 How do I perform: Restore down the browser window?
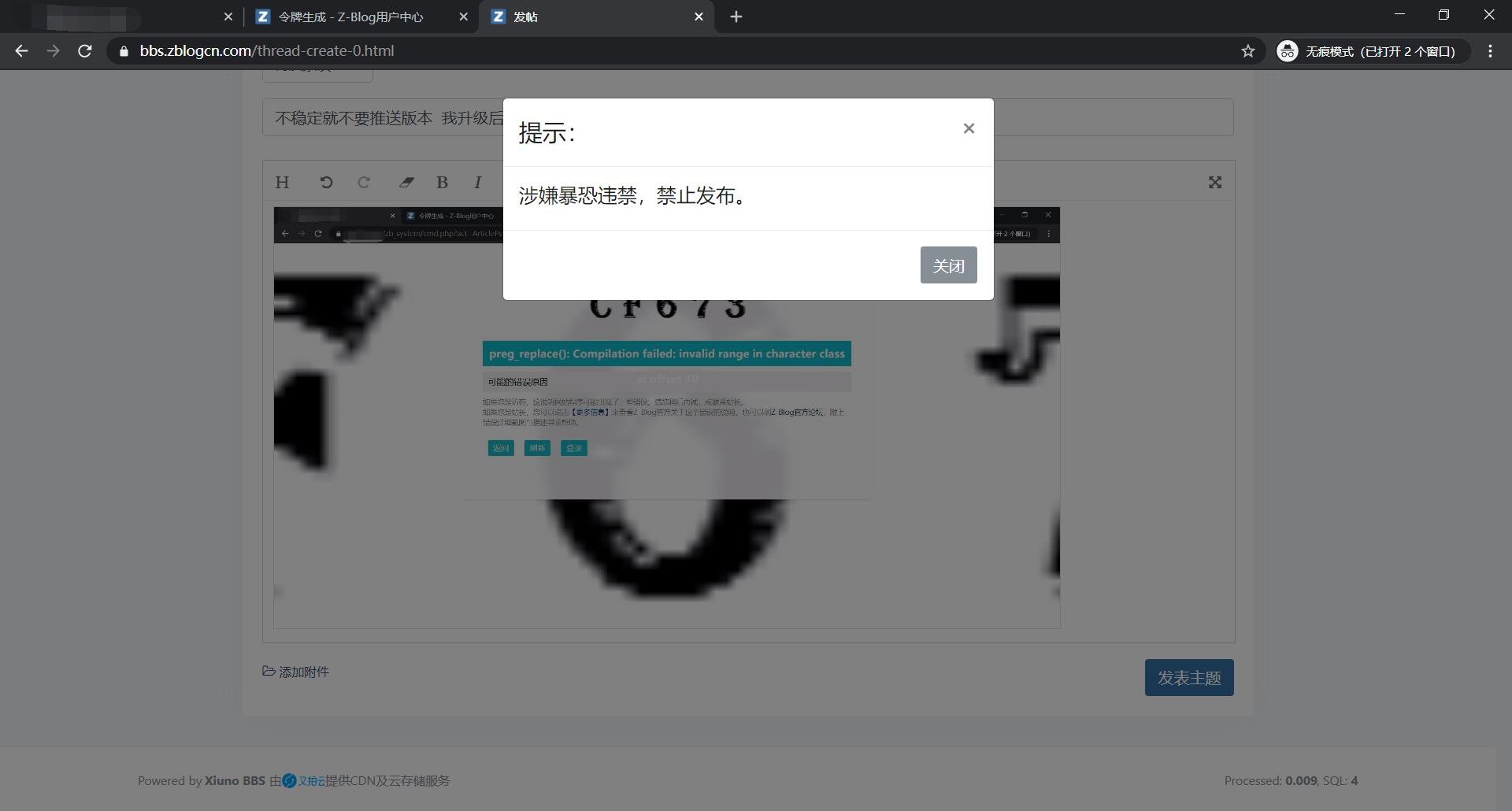pos(1443,14)
